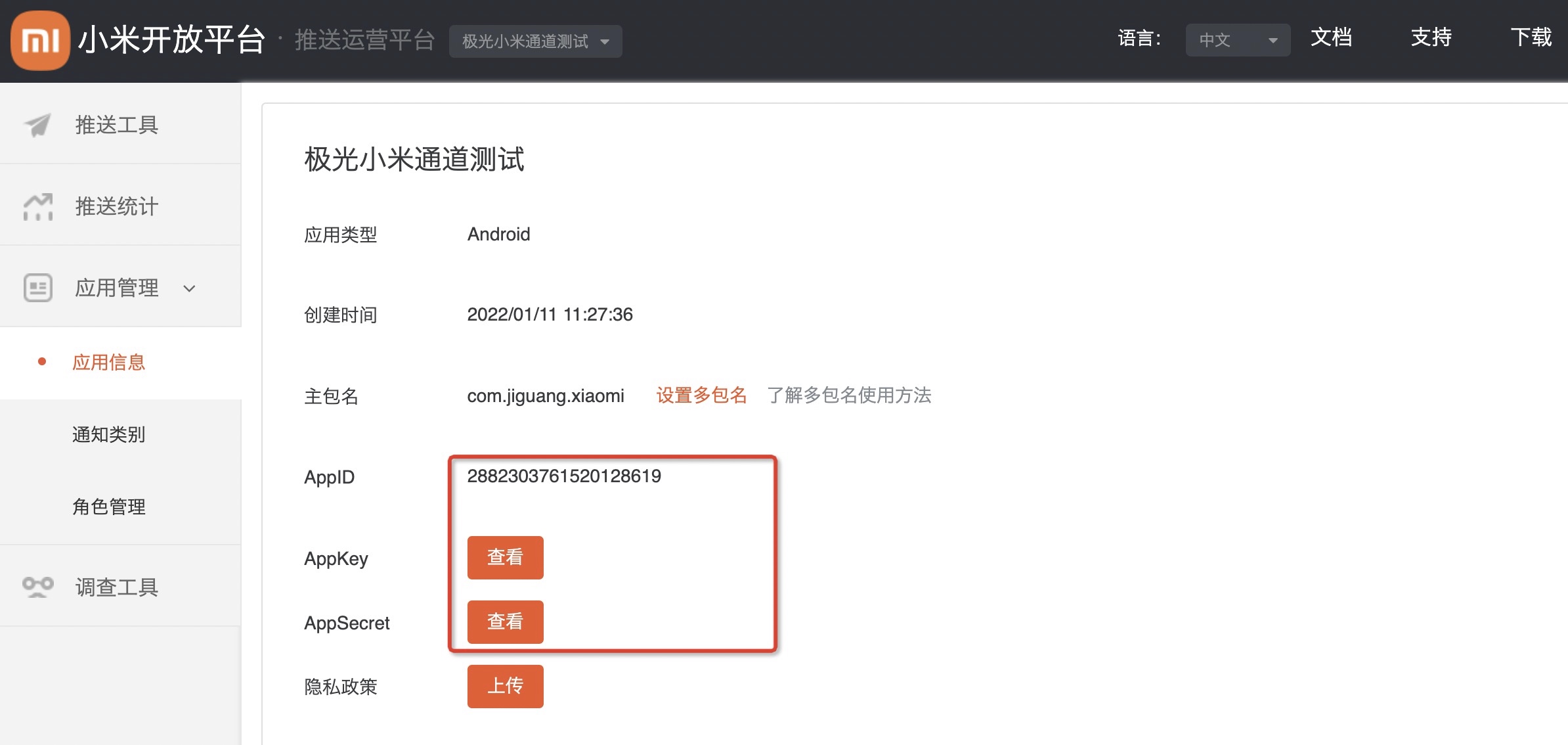
Task: Open the 了解多包名使用方法 link
Action: [849, 395]
